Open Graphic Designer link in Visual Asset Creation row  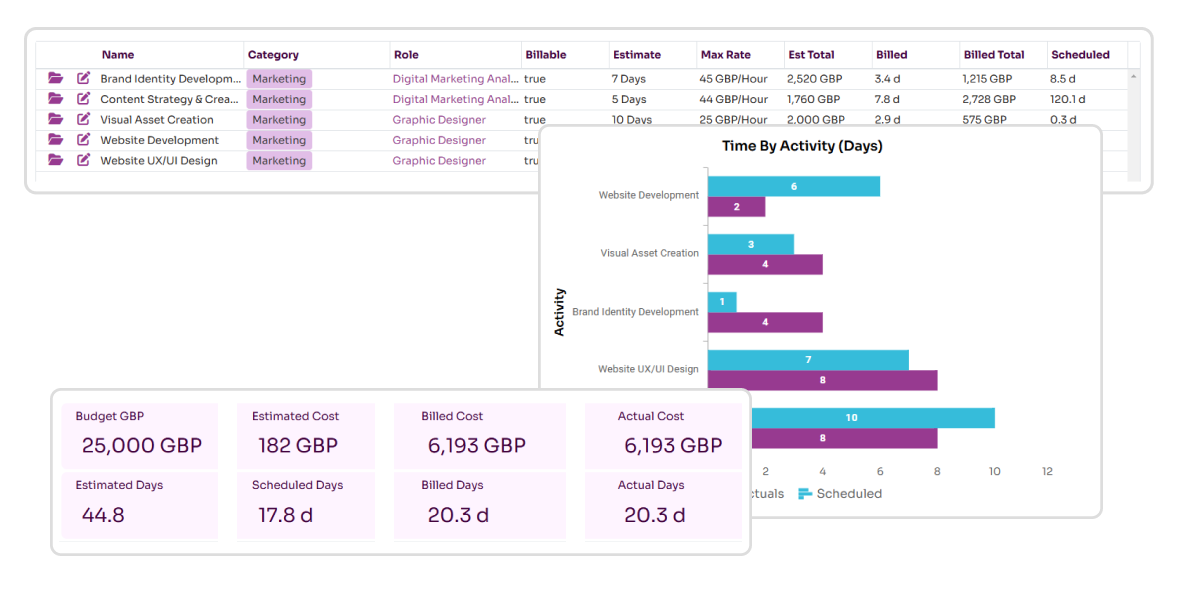click(439, 119)
